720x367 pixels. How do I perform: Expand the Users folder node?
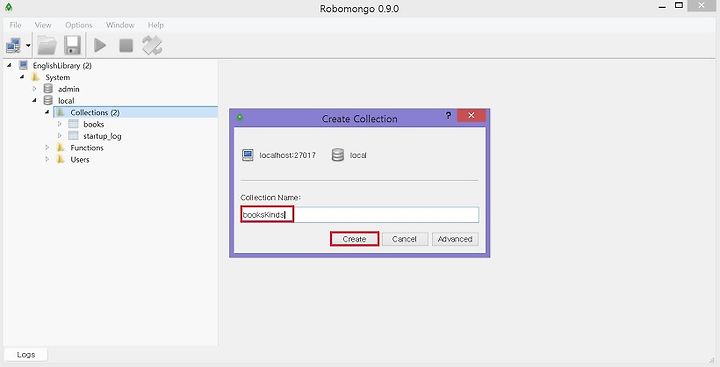[x=47, y=159]
